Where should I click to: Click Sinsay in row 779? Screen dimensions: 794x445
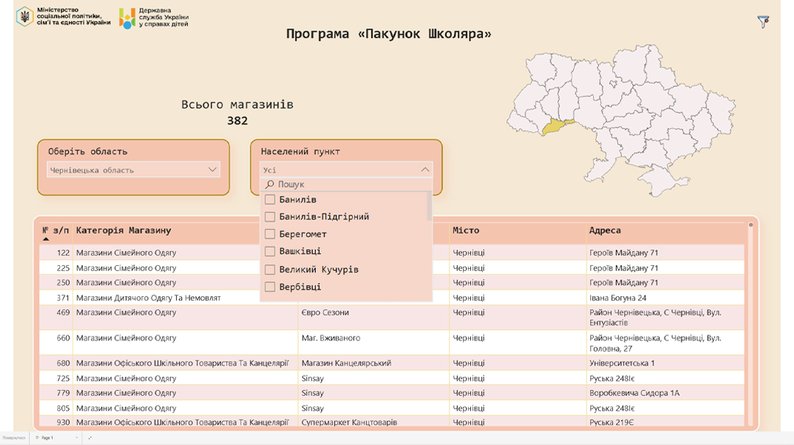312,393
